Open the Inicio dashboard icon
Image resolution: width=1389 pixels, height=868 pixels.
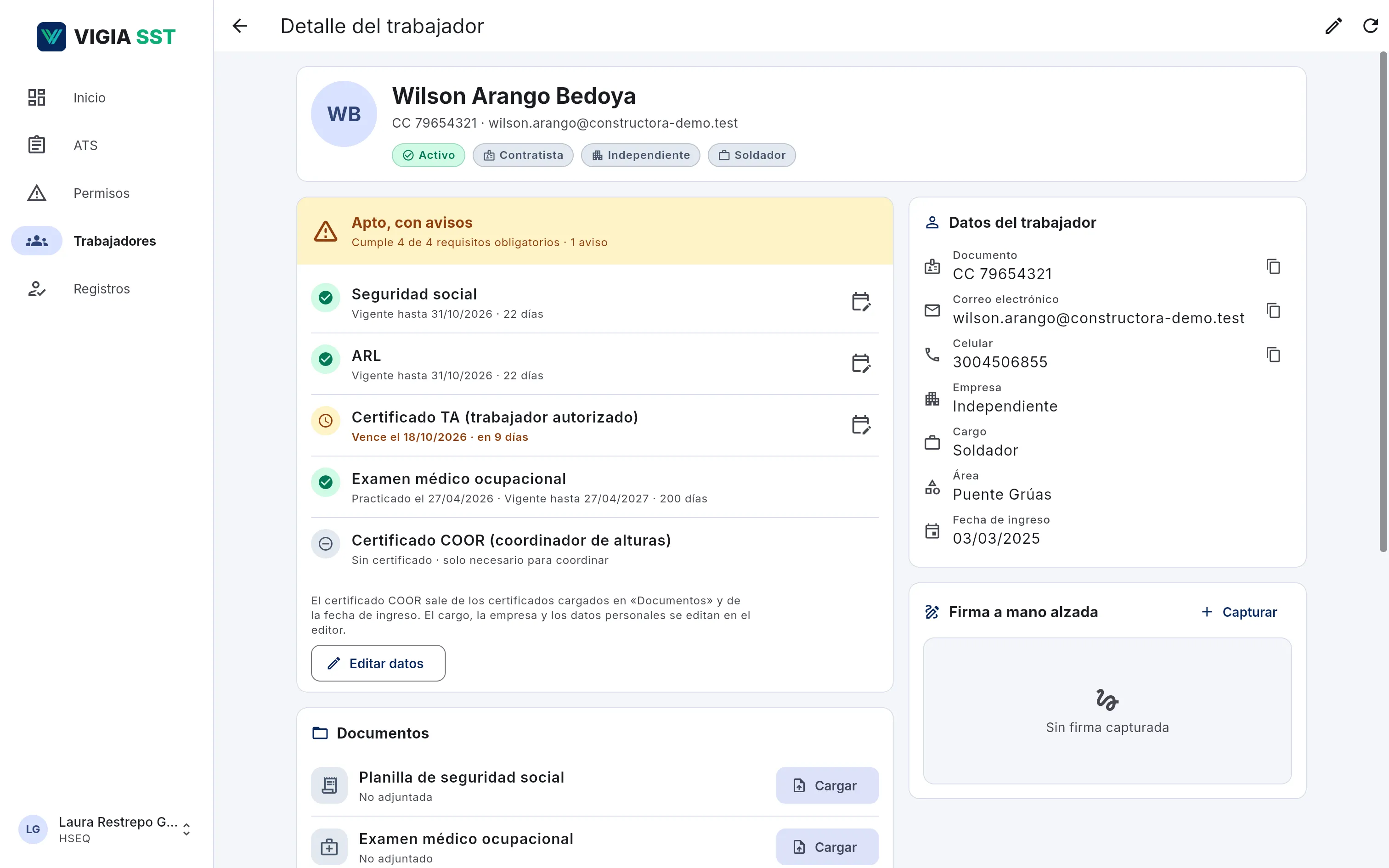37,97
